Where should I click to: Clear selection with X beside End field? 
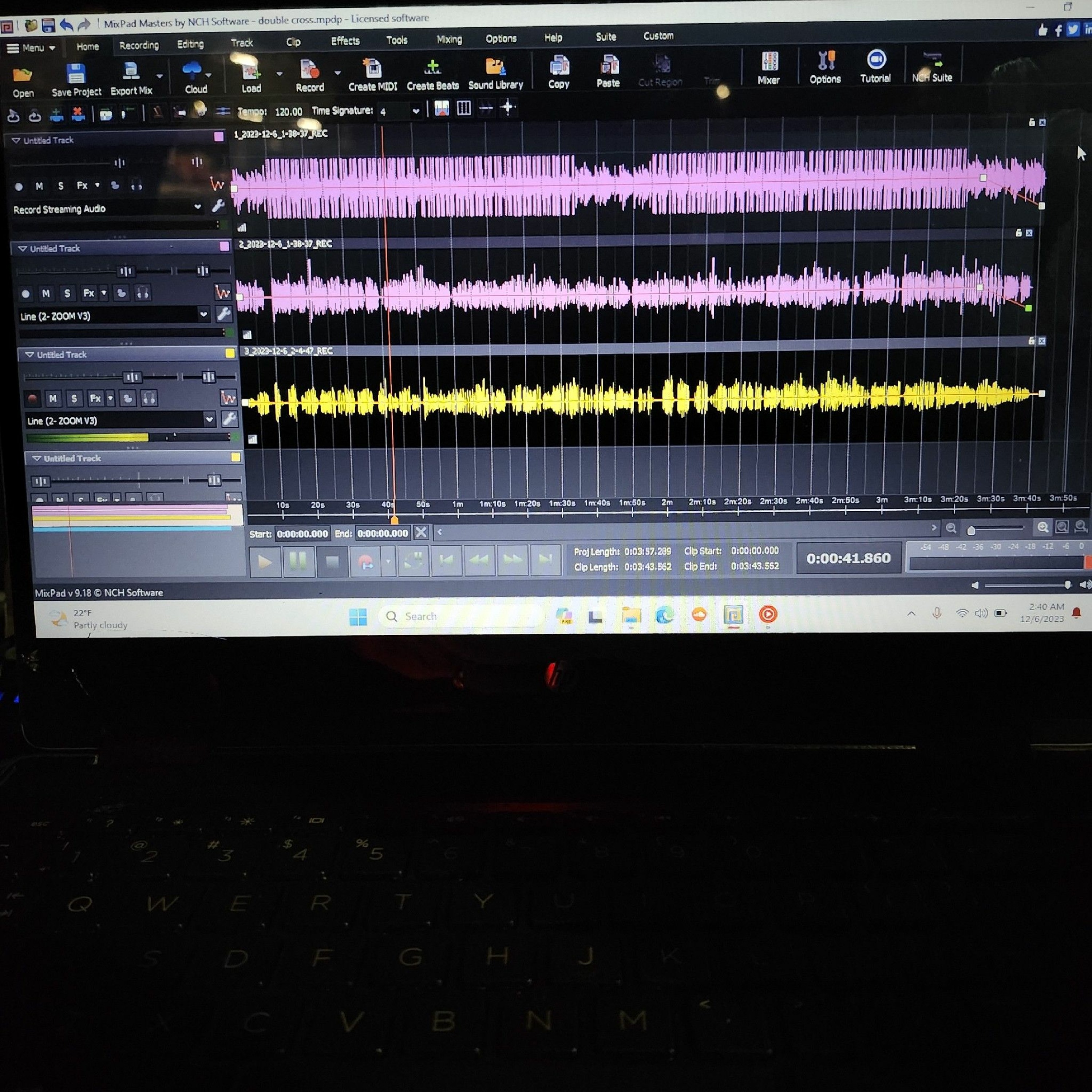421,533
